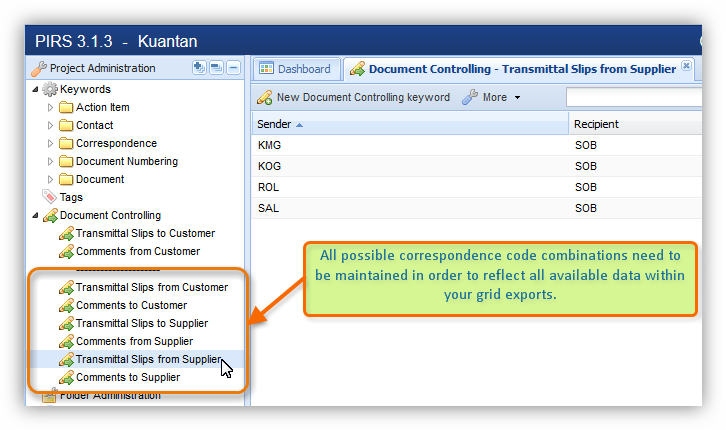Click the Project Administration wrench icon
Screen dimensions: 726x430
[x=39, y=69]
